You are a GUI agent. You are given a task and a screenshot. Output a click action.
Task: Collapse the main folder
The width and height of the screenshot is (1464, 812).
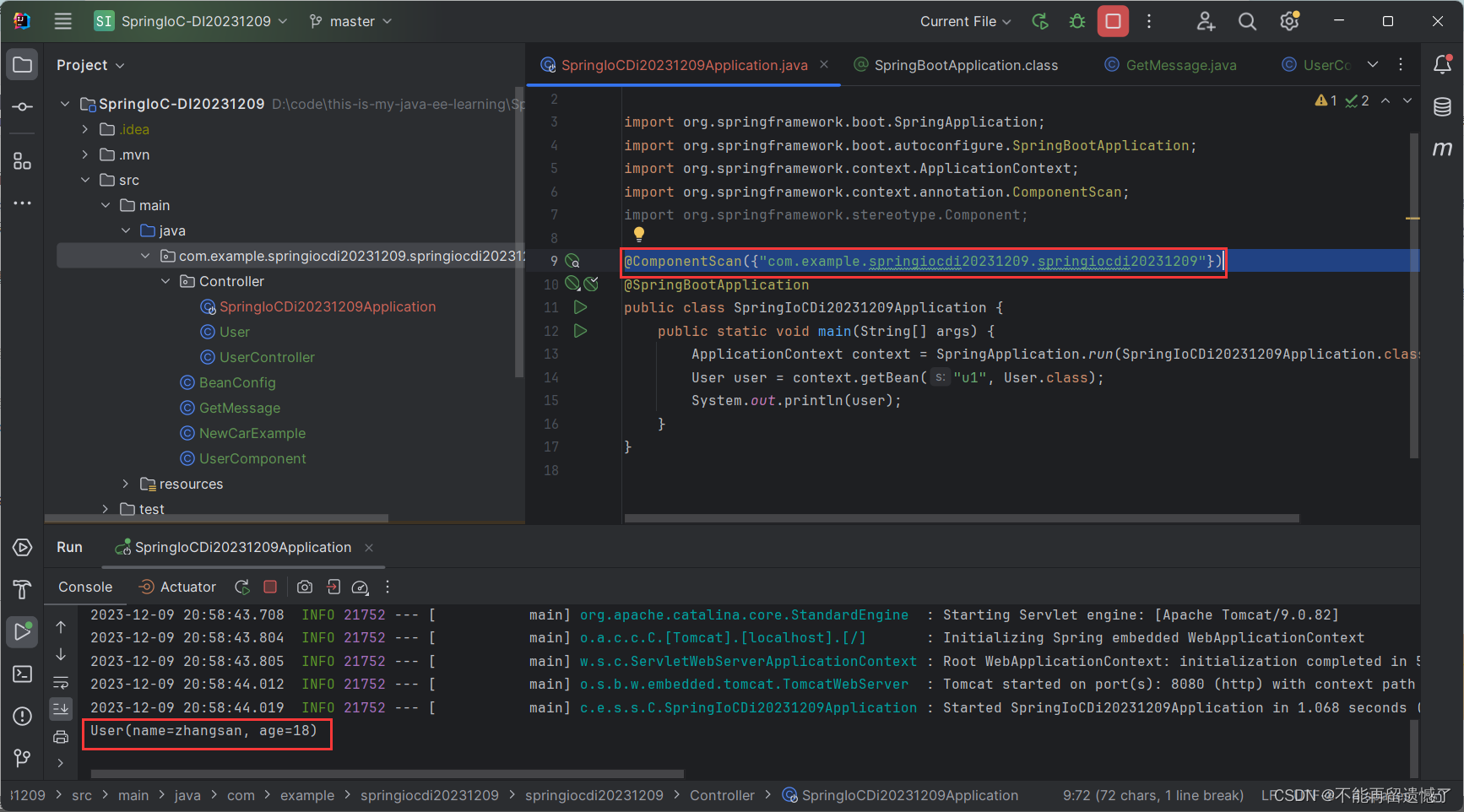(106, 205)
